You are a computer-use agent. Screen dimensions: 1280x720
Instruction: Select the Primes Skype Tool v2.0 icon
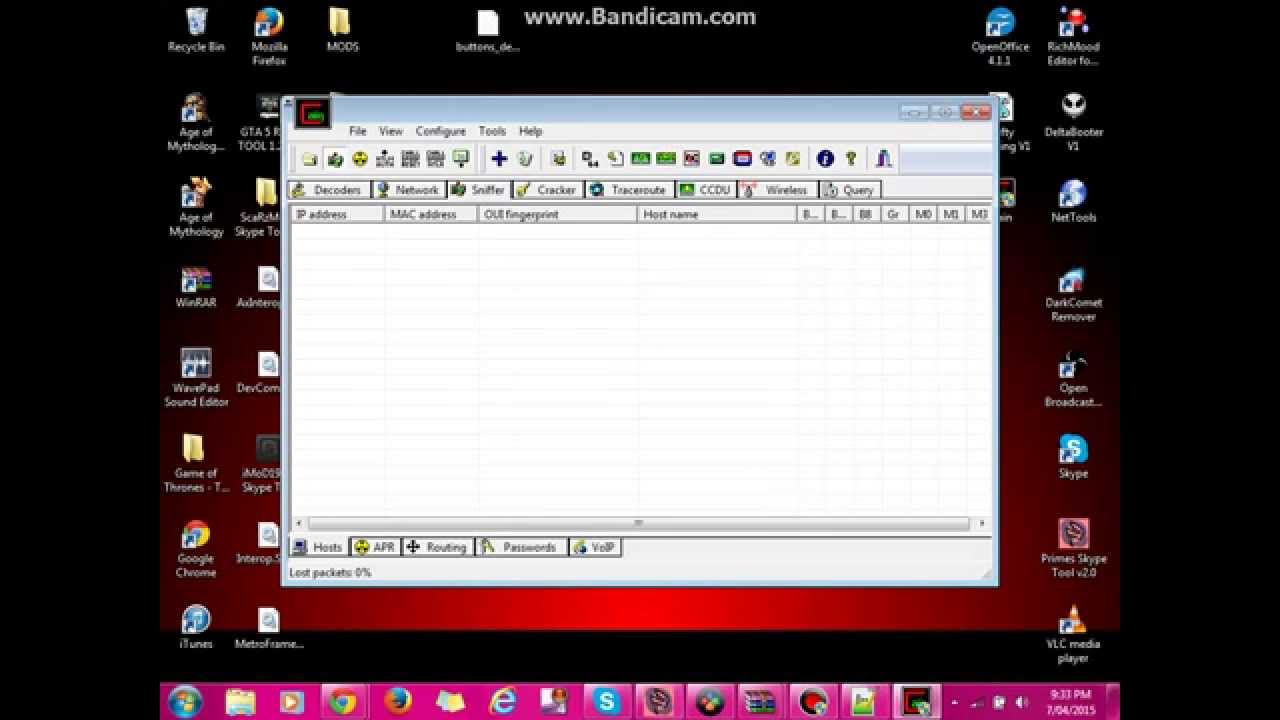[1073, 548]
